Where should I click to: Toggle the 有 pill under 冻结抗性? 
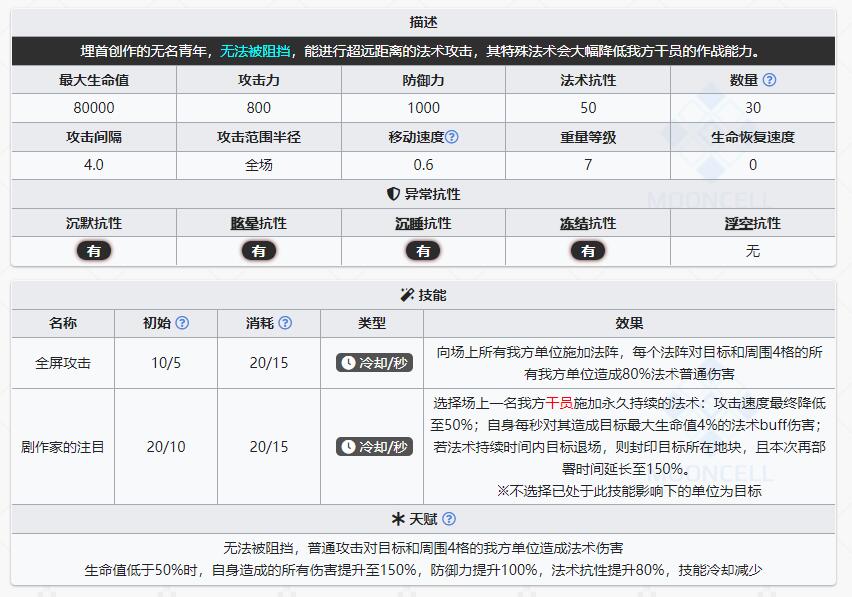[589, 251]
